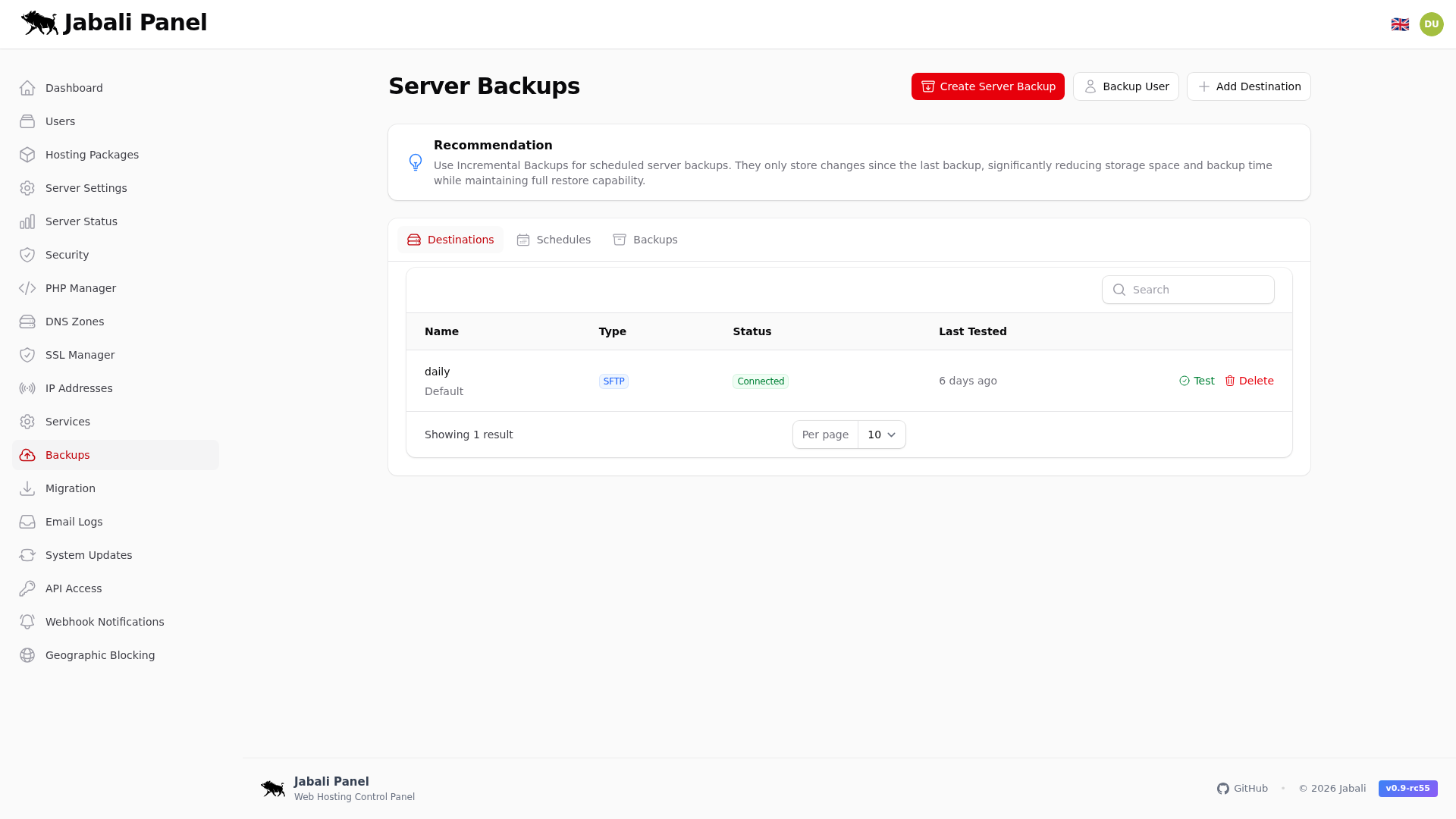
Task: Click the trash icon next to Delete
Action: click(x=1230, y=381)
